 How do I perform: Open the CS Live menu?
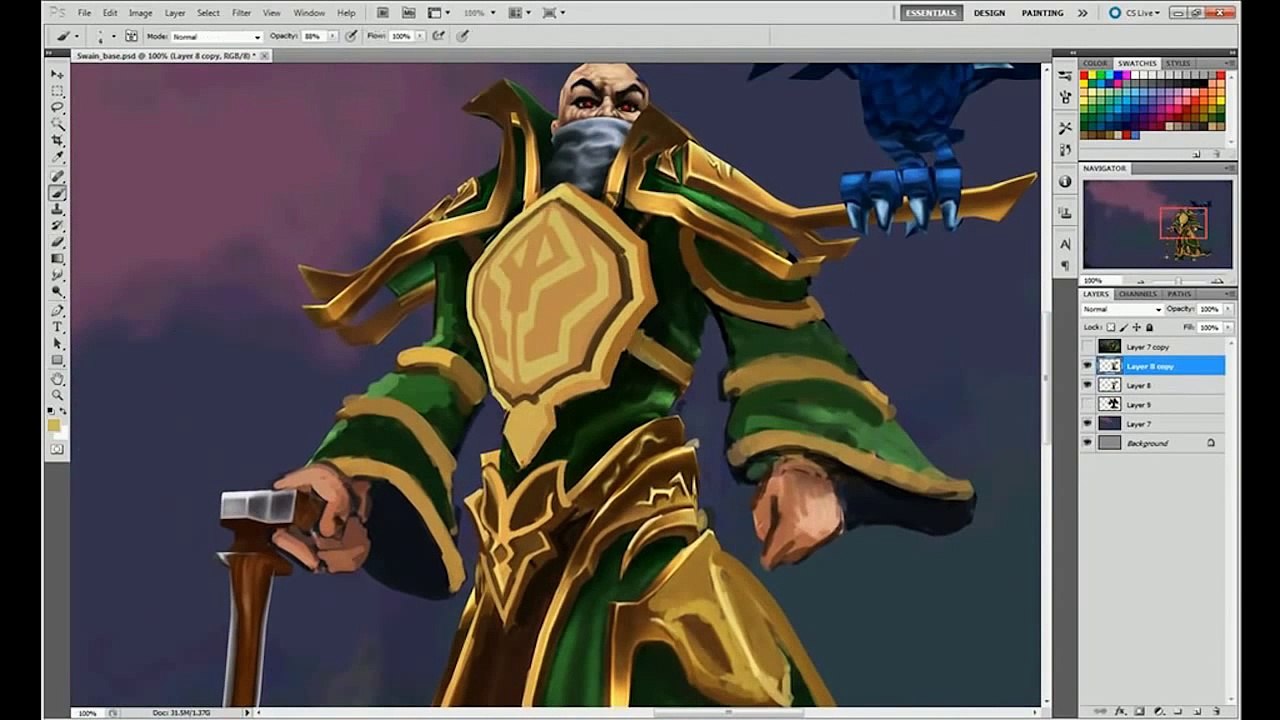pyautogui.click(x=1134, y=13)
